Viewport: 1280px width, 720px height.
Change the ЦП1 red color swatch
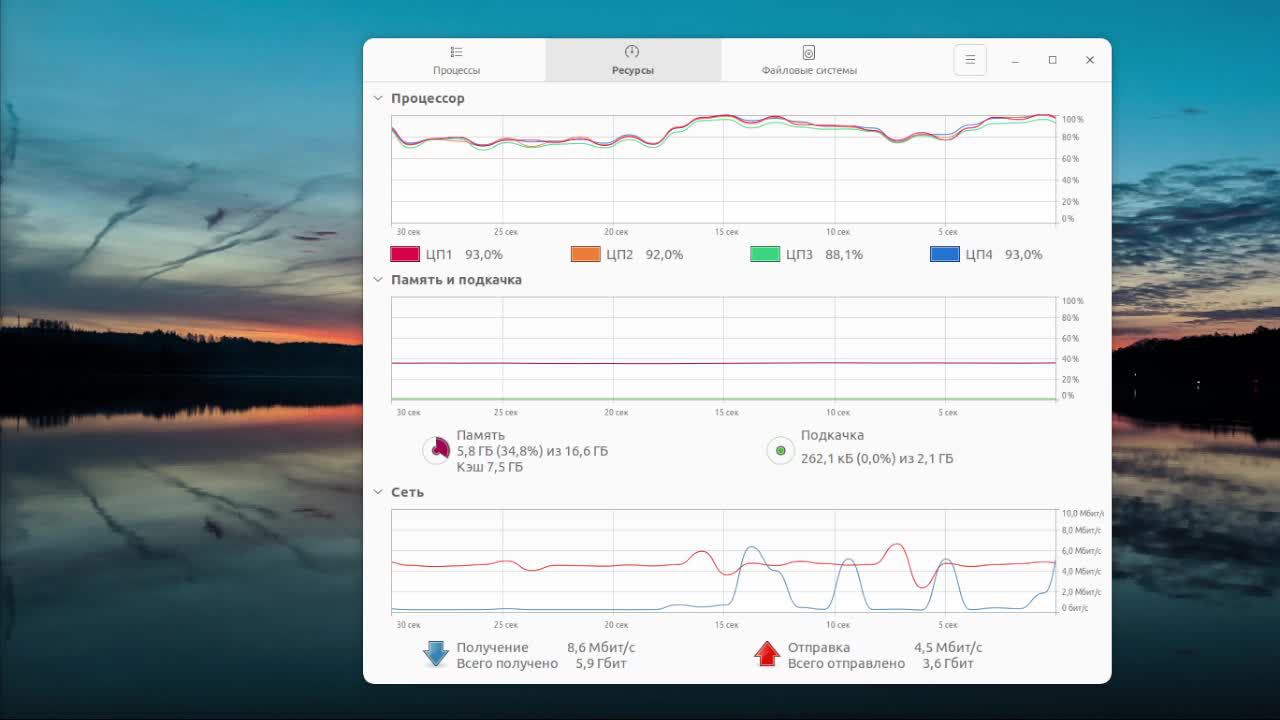405,254
